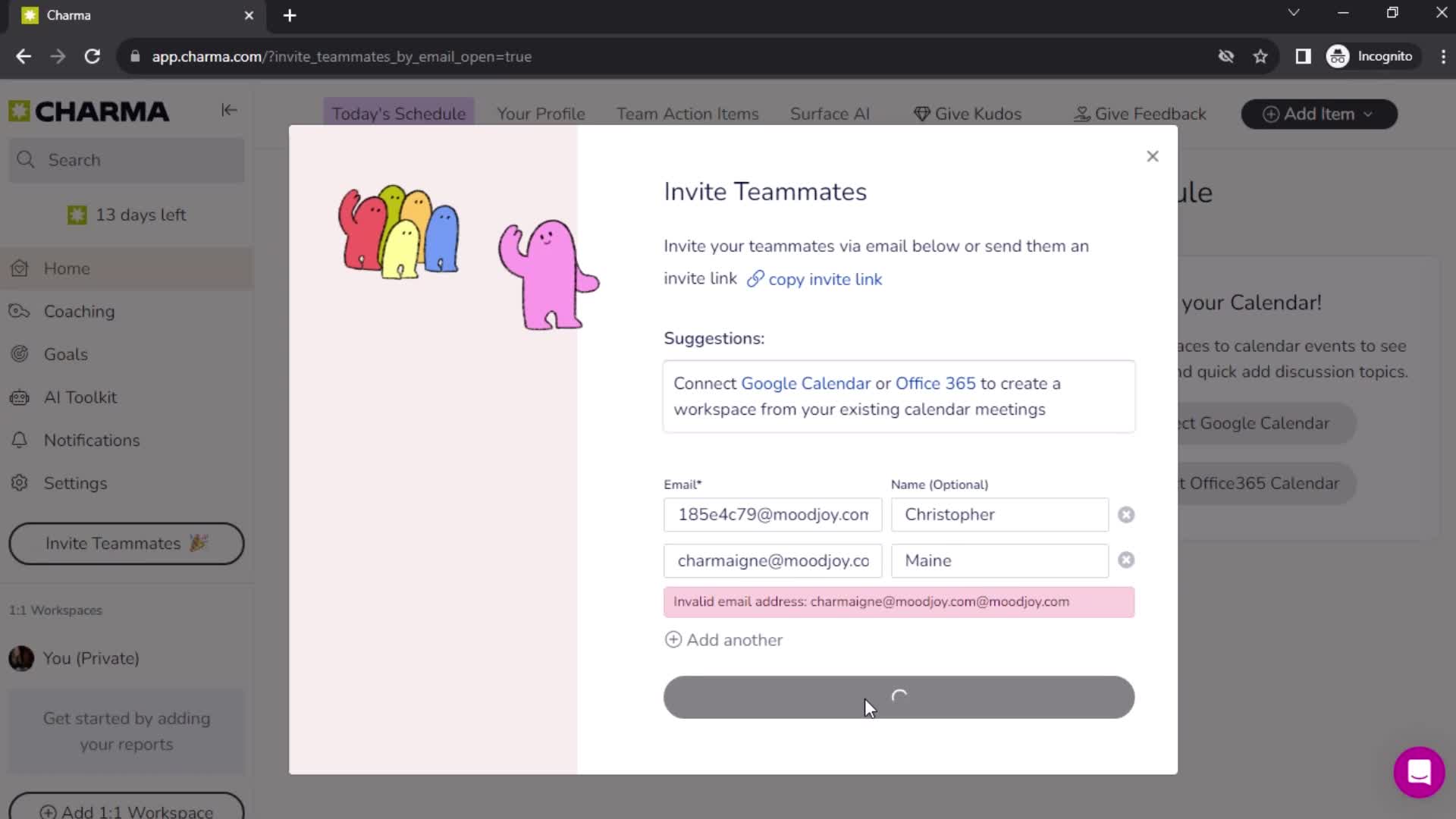Click the search magnifier icon

pos(26,160)
